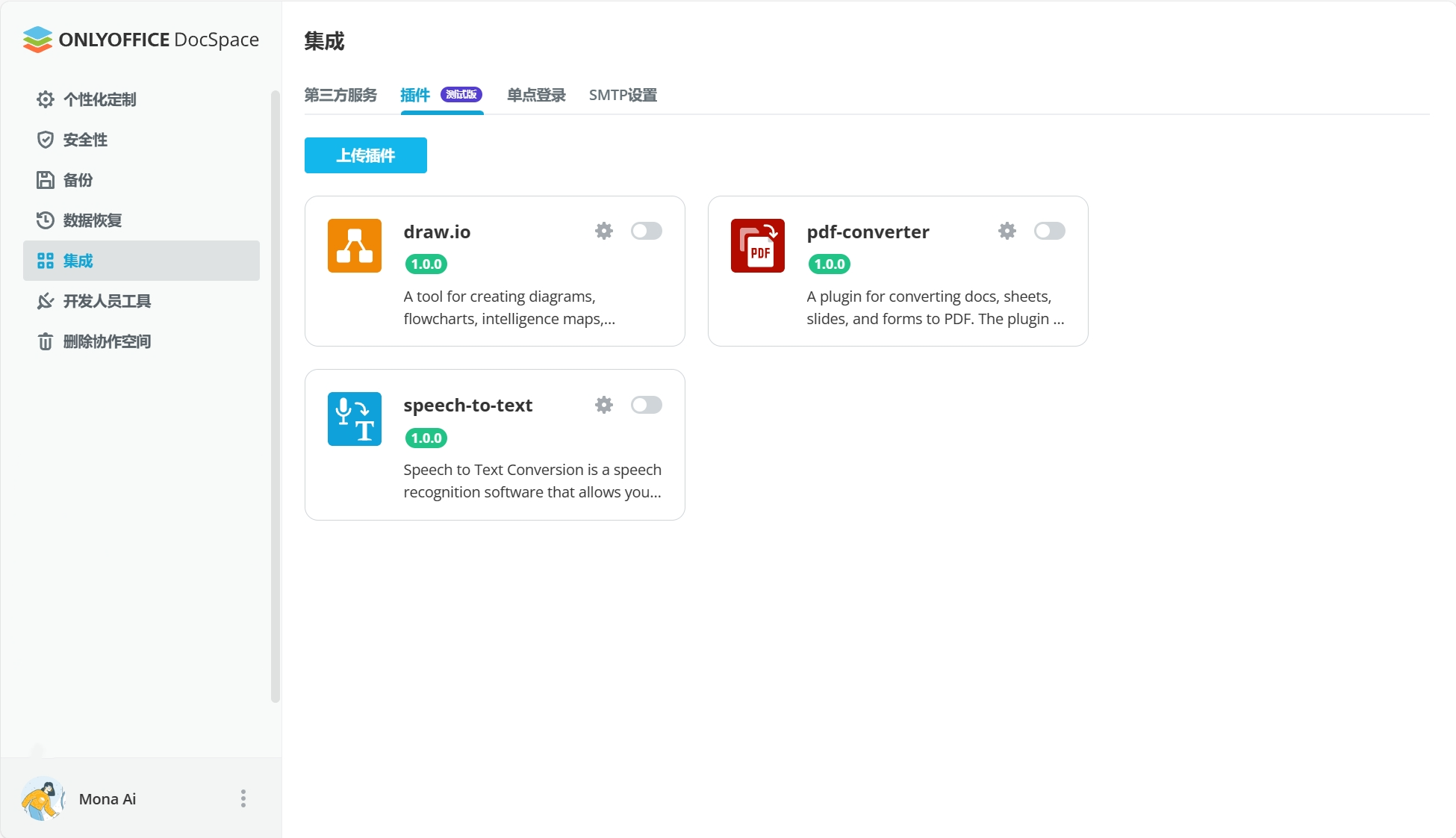Click the 1.0.0 version badge of draw.io
The width and height of the screenshot is (1456, 838).
click(426, 264)
